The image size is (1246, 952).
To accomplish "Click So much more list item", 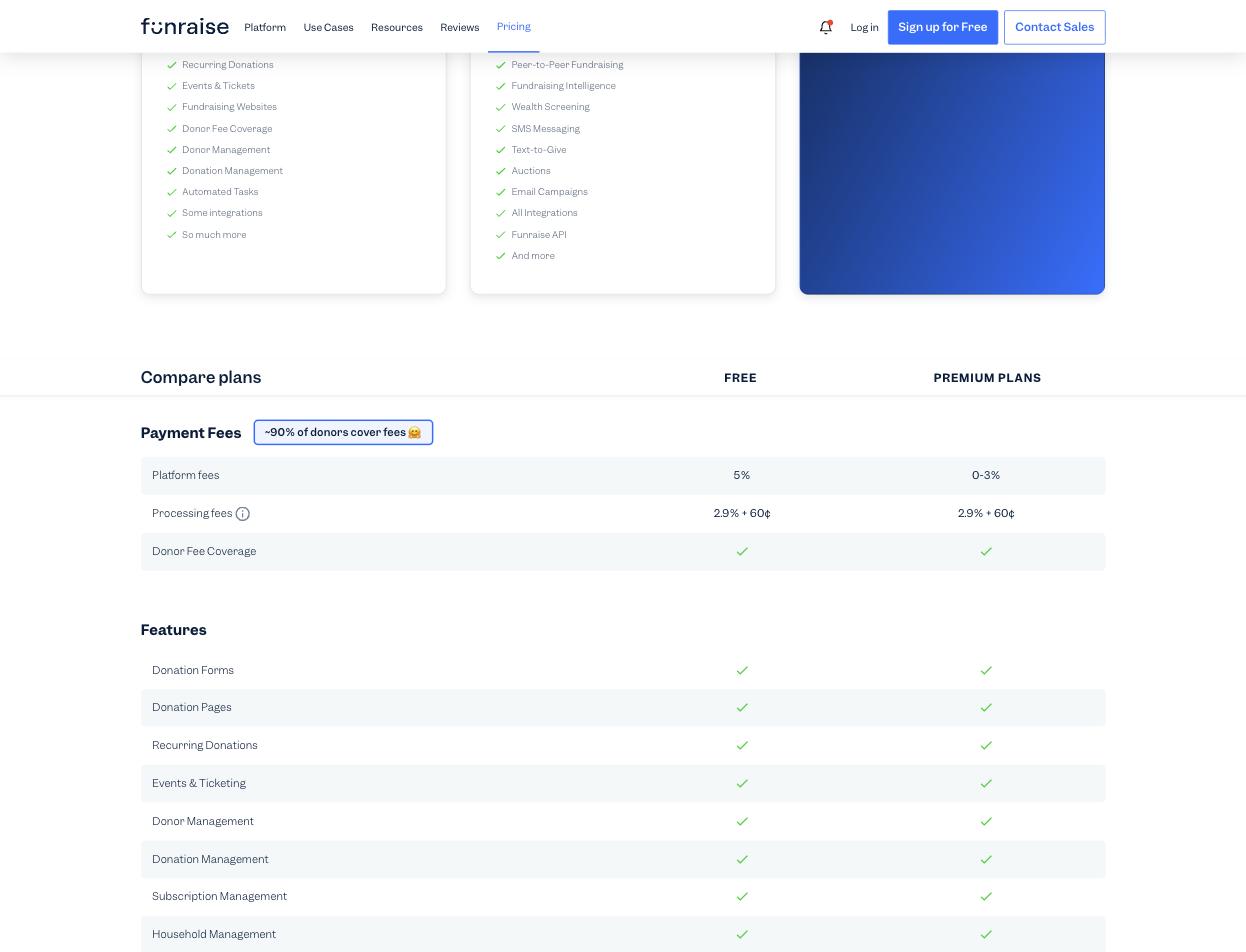I will pyautogui.click(x=214, y=235).
